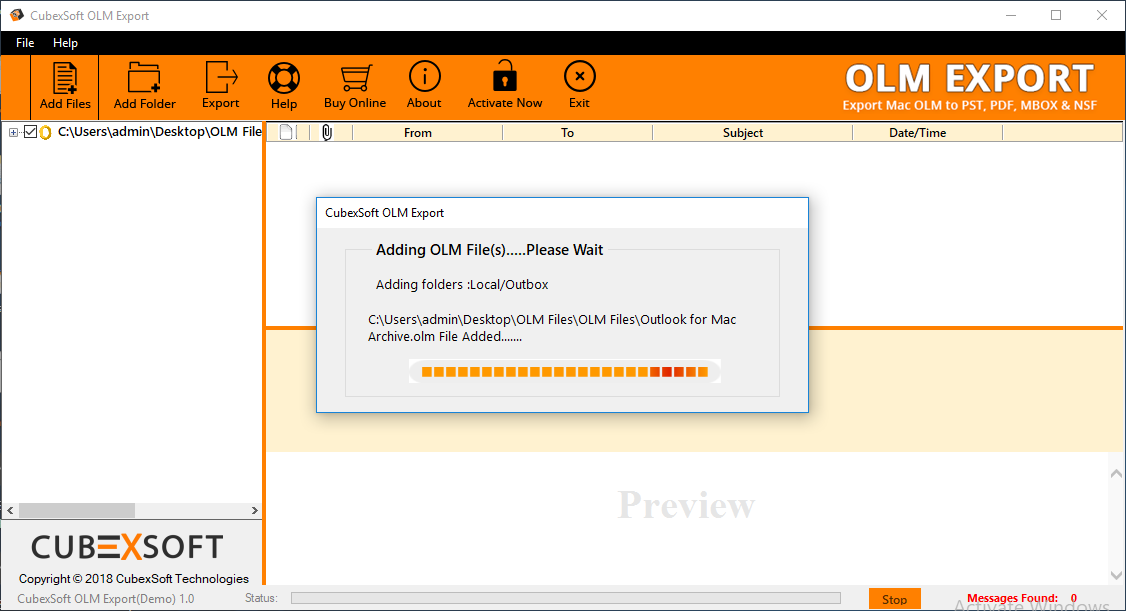Viewport: 1126px width, 611px height.
Task: Click the Add Folder toolbar icon
Action: (x=144, y=78)
